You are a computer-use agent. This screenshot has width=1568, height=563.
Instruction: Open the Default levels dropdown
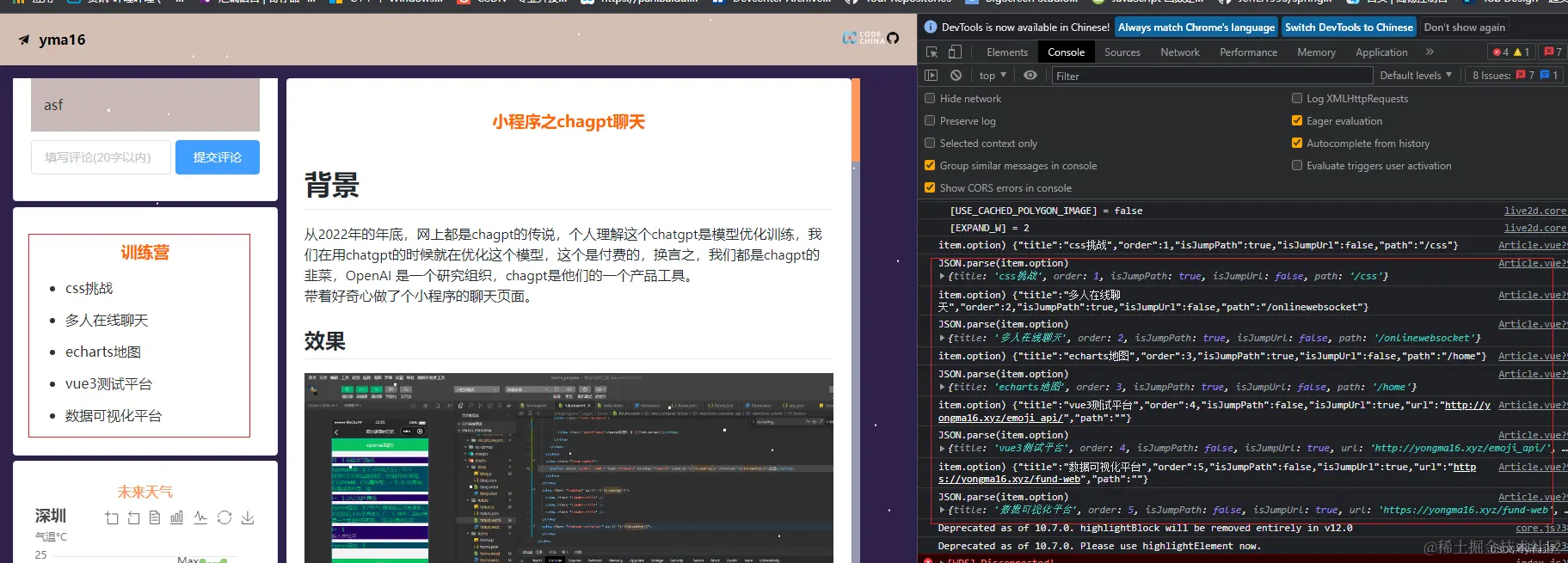pyautogui.click(x=1416, y=76)
